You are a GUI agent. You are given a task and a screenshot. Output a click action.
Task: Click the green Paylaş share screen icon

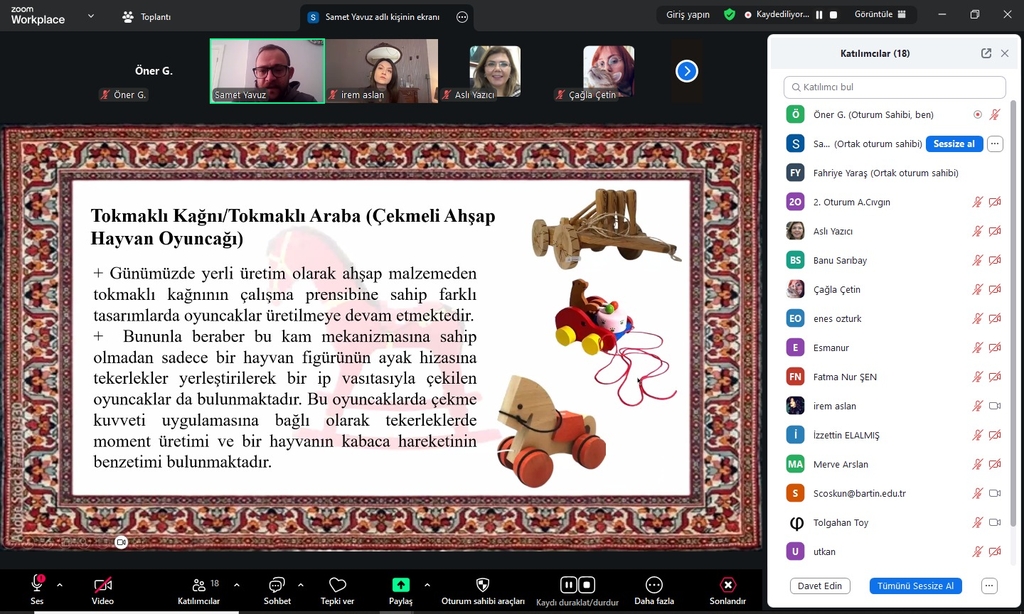(400, 585)
